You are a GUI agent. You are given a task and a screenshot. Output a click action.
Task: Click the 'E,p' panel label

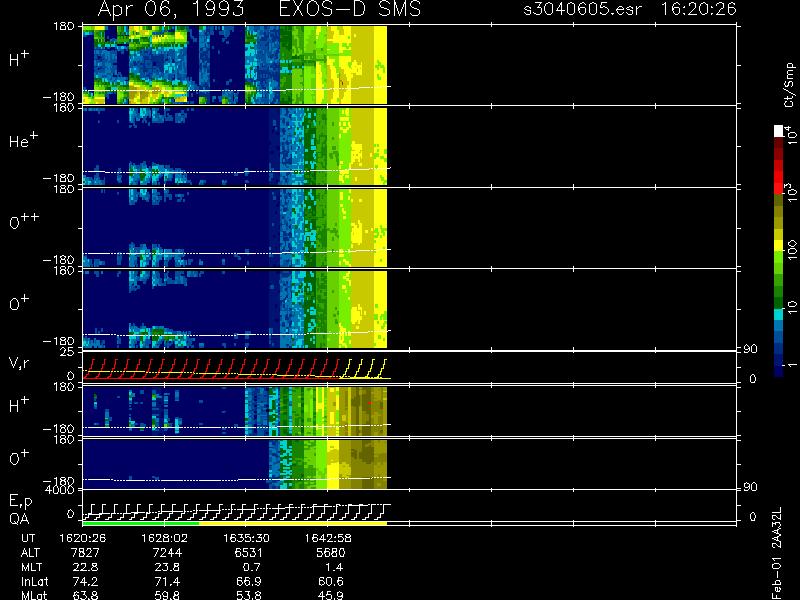20,502
